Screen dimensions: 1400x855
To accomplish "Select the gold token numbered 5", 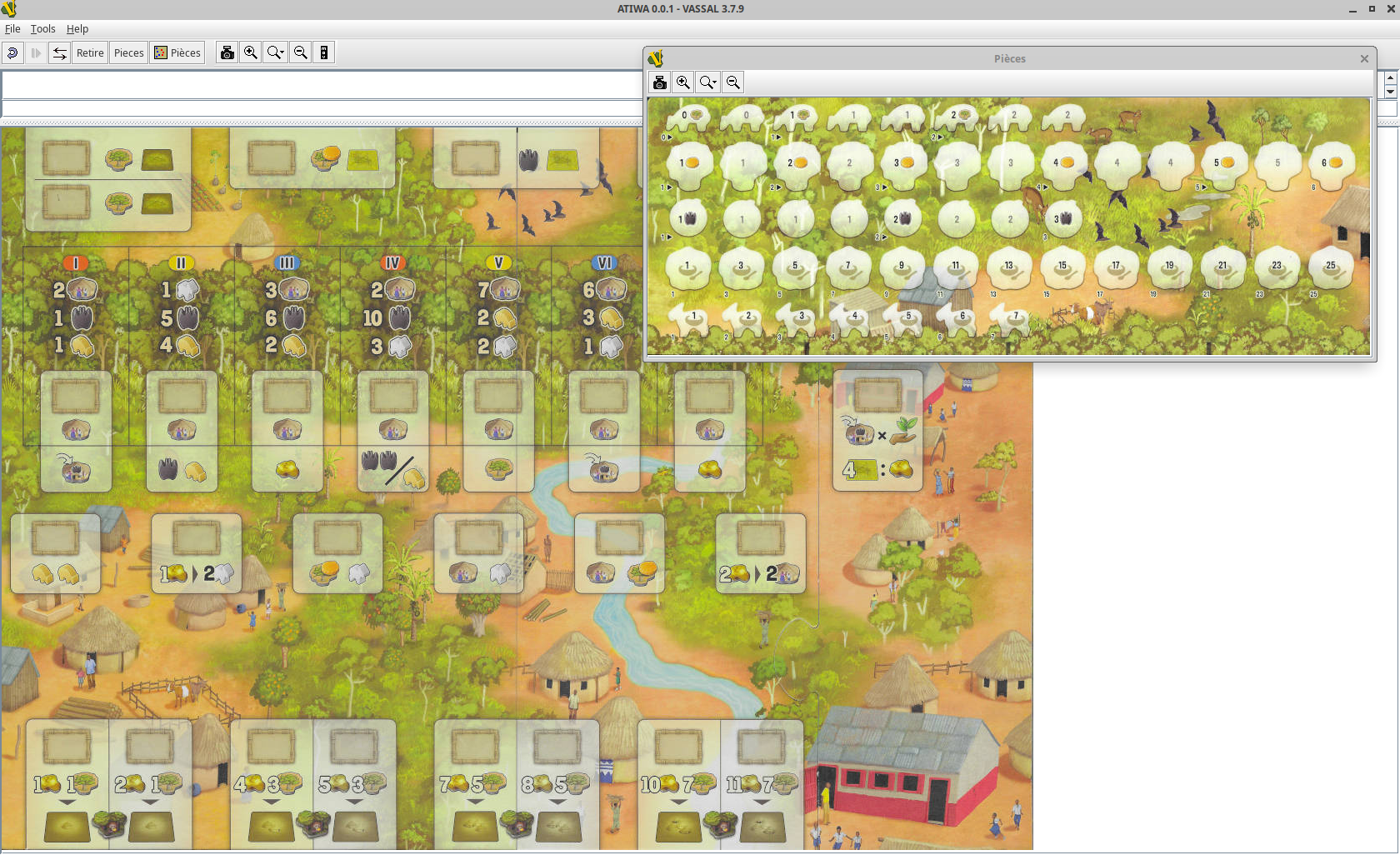I will [x=1224, y=165].
